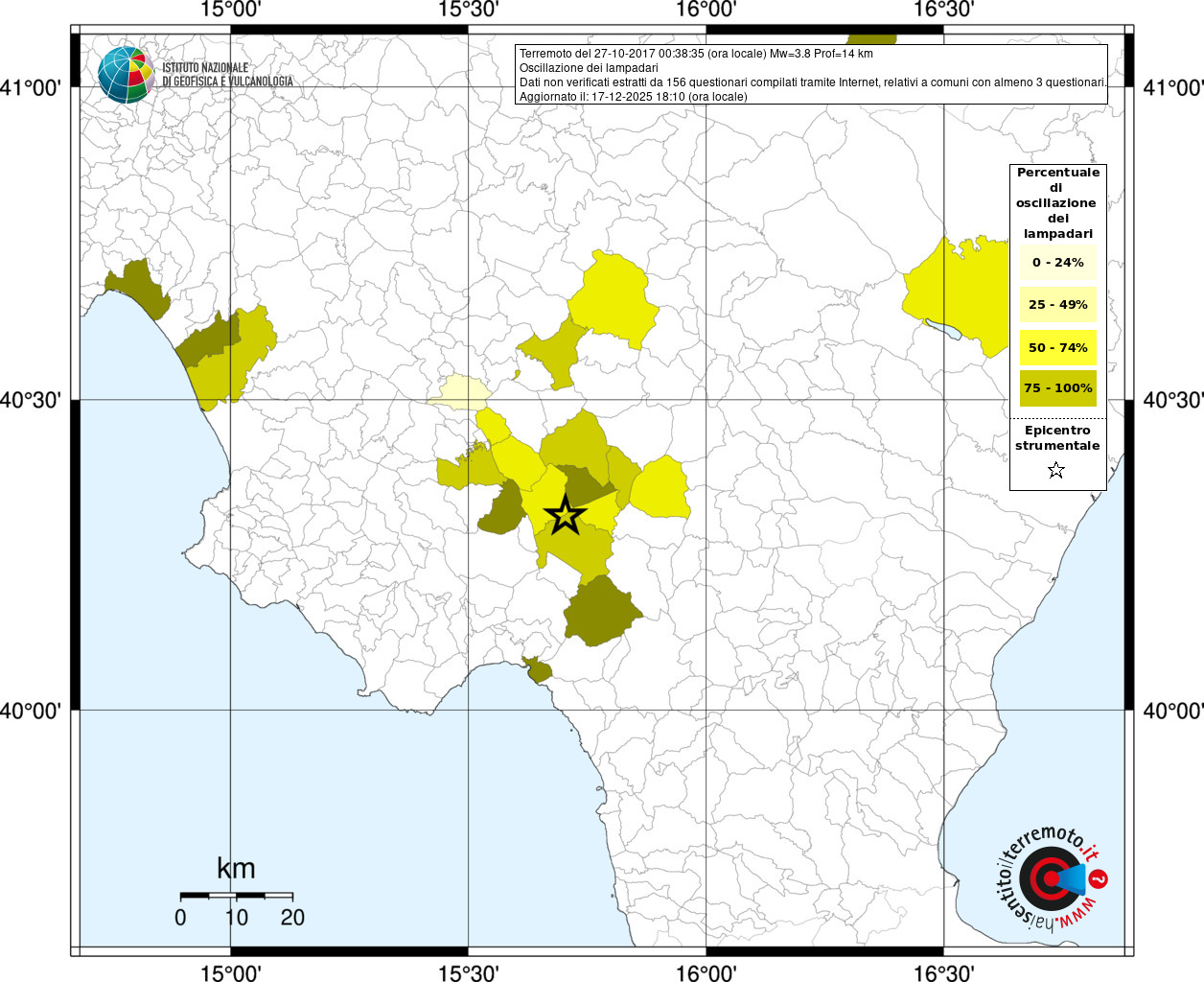Click the dark olive coastal municipality upper left

coord(138,288)
